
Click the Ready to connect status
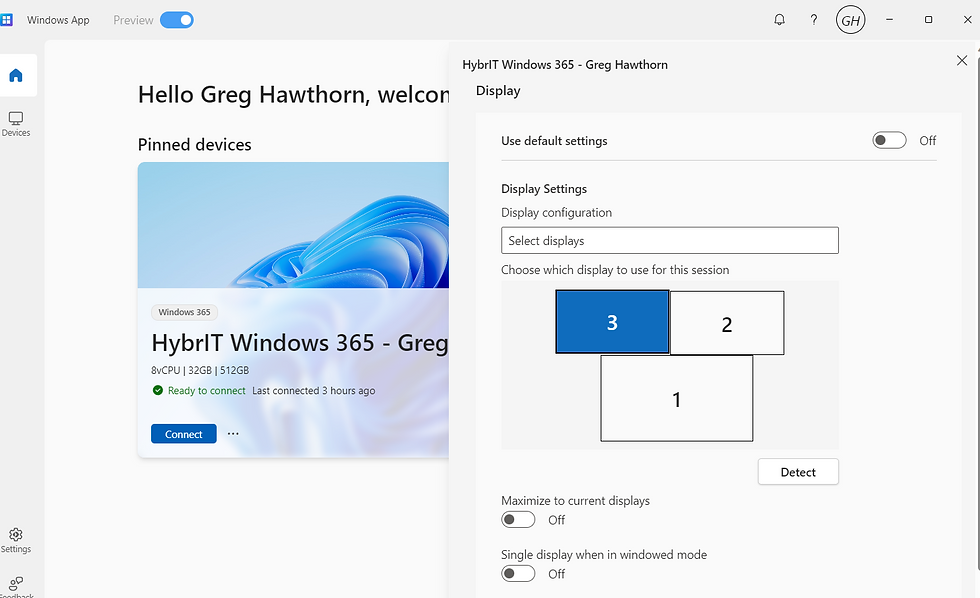(x=199, y=391)
